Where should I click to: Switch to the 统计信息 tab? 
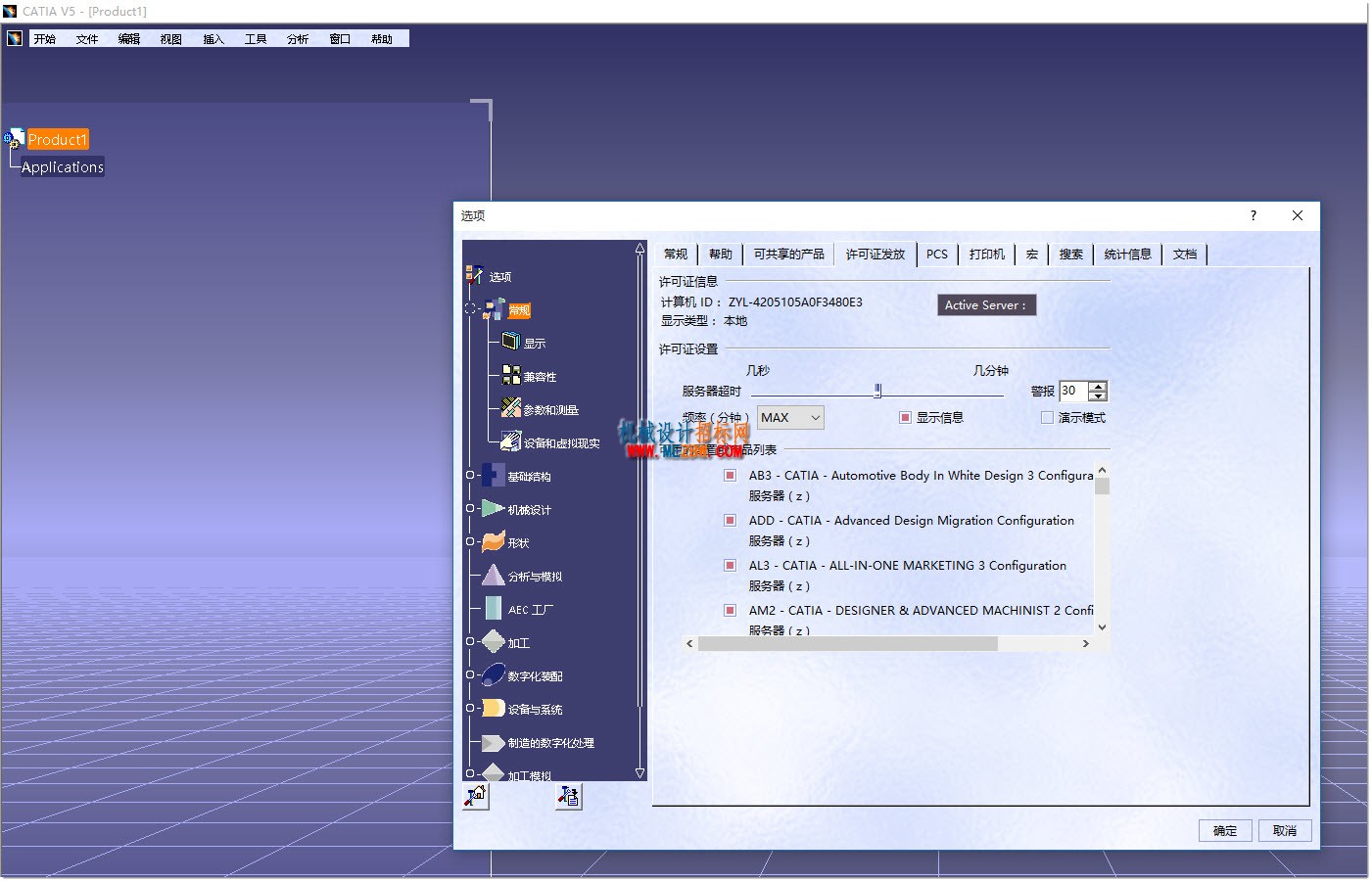point(1128,254)
